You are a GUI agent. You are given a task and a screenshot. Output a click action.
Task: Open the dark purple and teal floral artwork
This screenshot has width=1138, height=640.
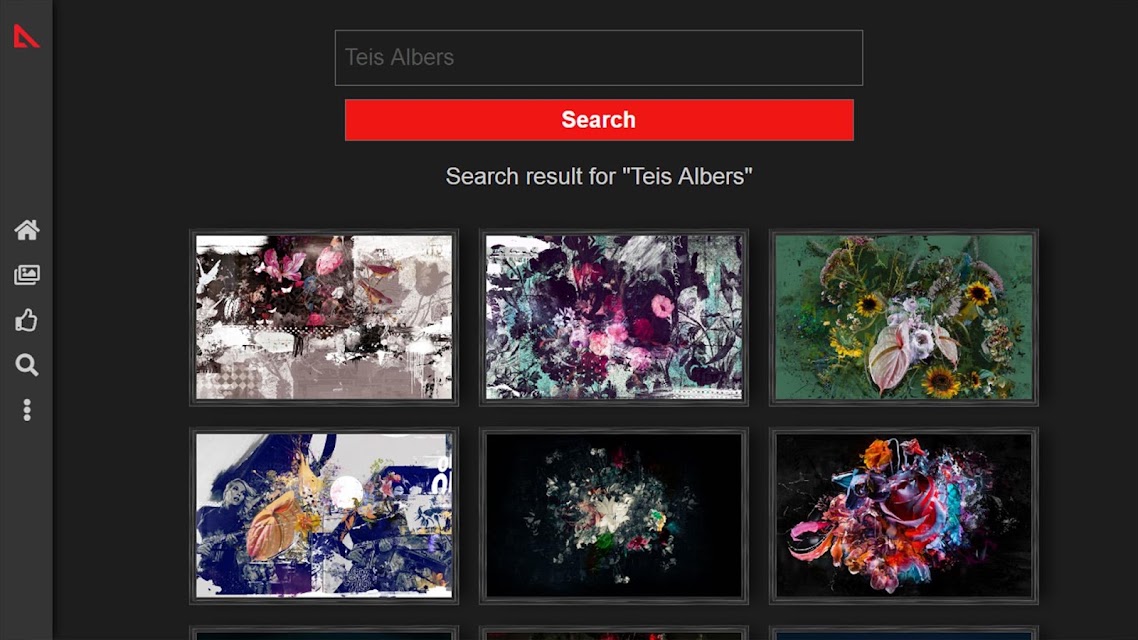point(613,317)
